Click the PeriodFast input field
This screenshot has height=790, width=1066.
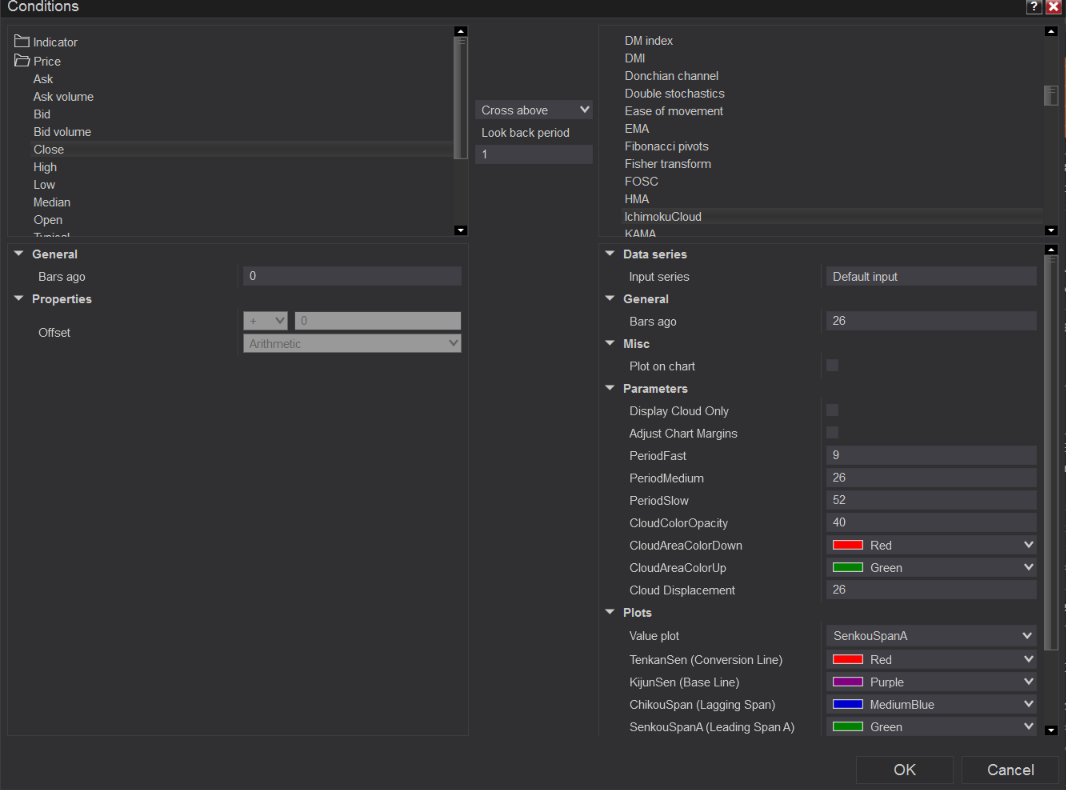pyautogui.click(x=931, y=456)
